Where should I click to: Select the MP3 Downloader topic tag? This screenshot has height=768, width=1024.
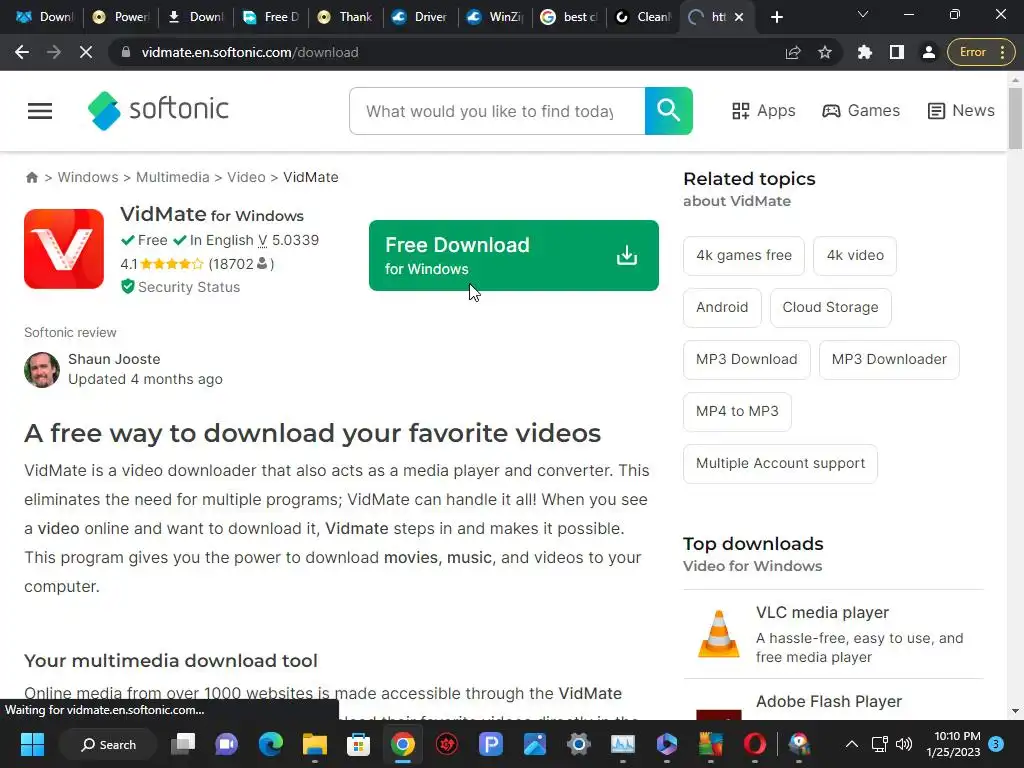tap(889, 359)
